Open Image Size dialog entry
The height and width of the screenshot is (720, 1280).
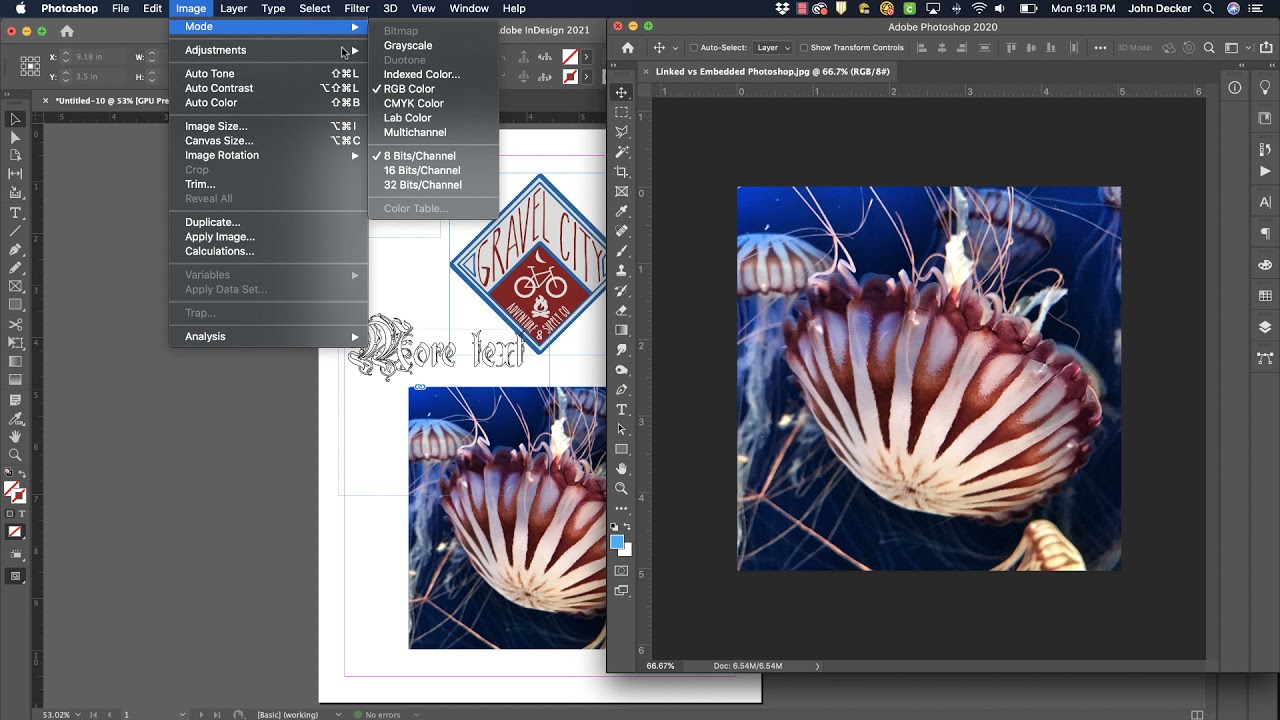pyautogui.click(x=216, y=126)
